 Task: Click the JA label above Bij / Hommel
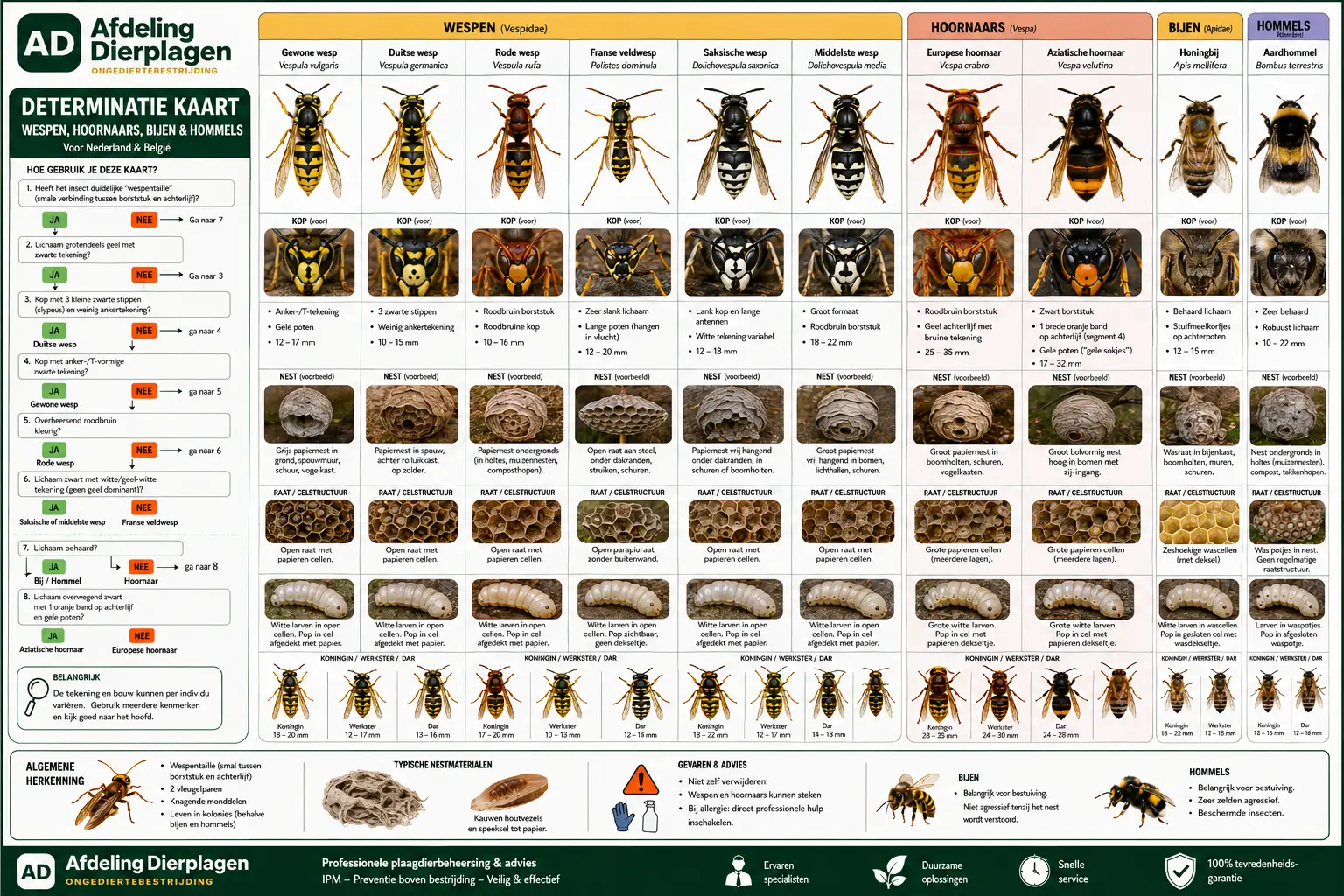53,567
